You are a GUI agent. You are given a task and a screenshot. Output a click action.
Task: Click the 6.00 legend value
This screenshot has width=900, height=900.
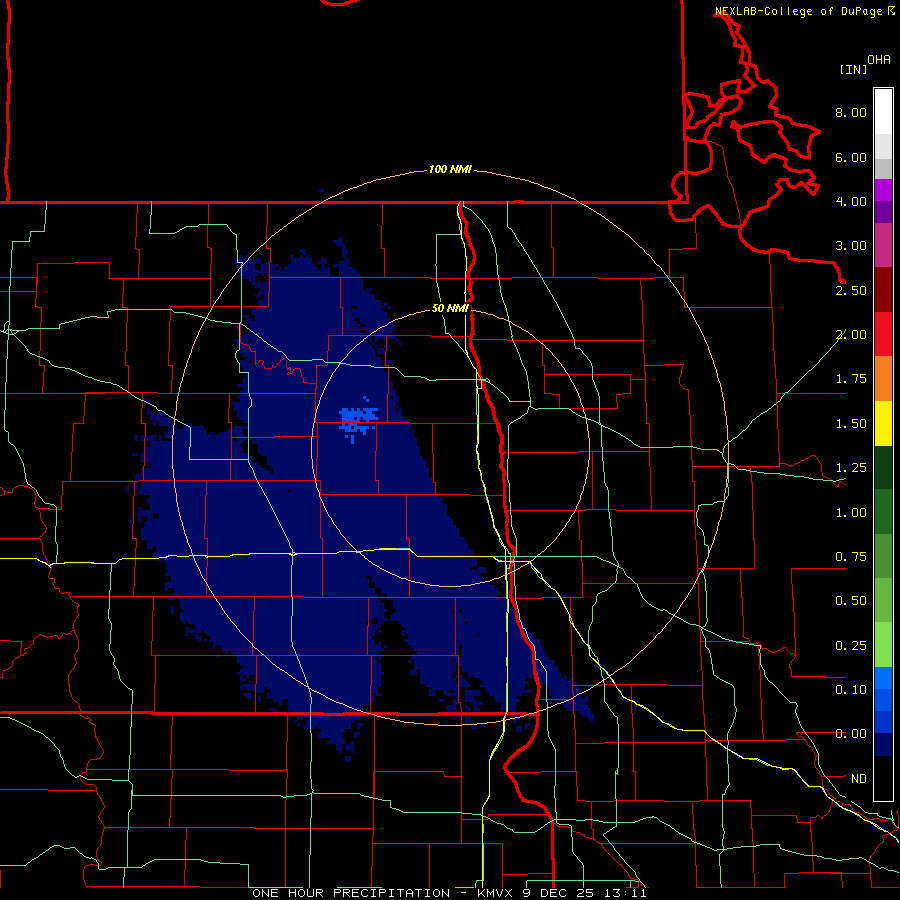pyautogui.click(x=851, y=157)
